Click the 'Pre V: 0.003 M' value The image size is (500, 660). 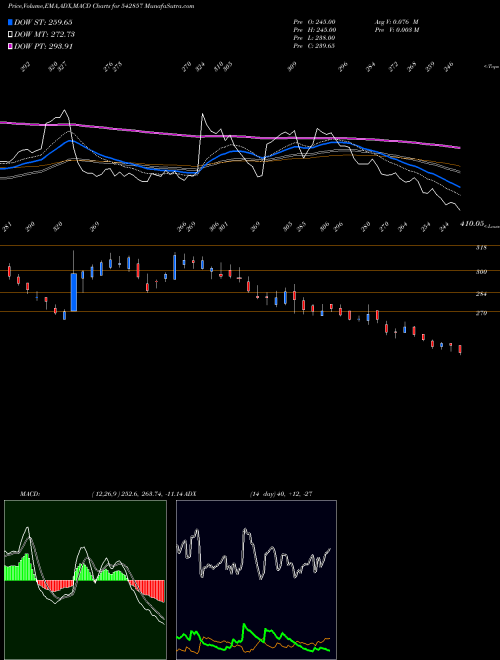pos(397,30)
